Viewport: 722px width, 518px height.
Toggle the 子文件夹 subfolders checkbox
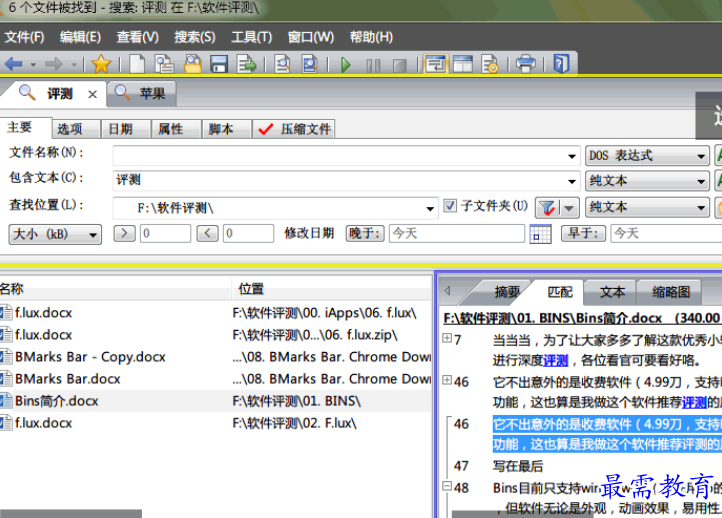(450, 206)
